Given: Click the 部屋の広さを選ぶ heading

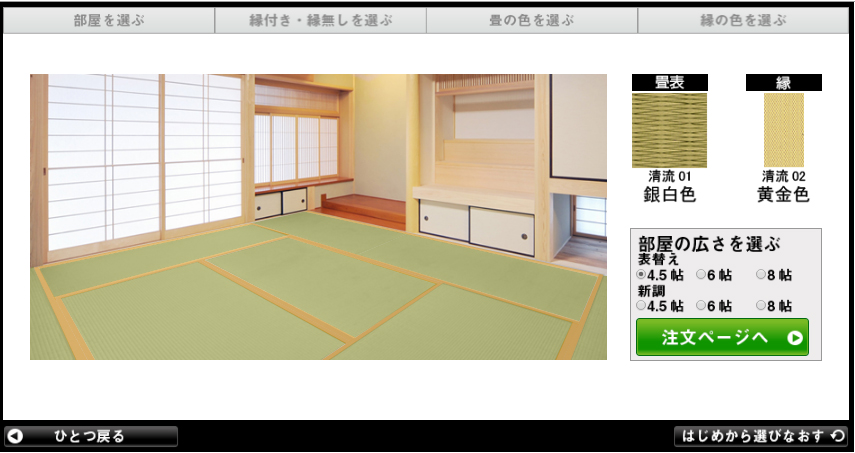Looking at the screenshot, I should tap(709, 244).
